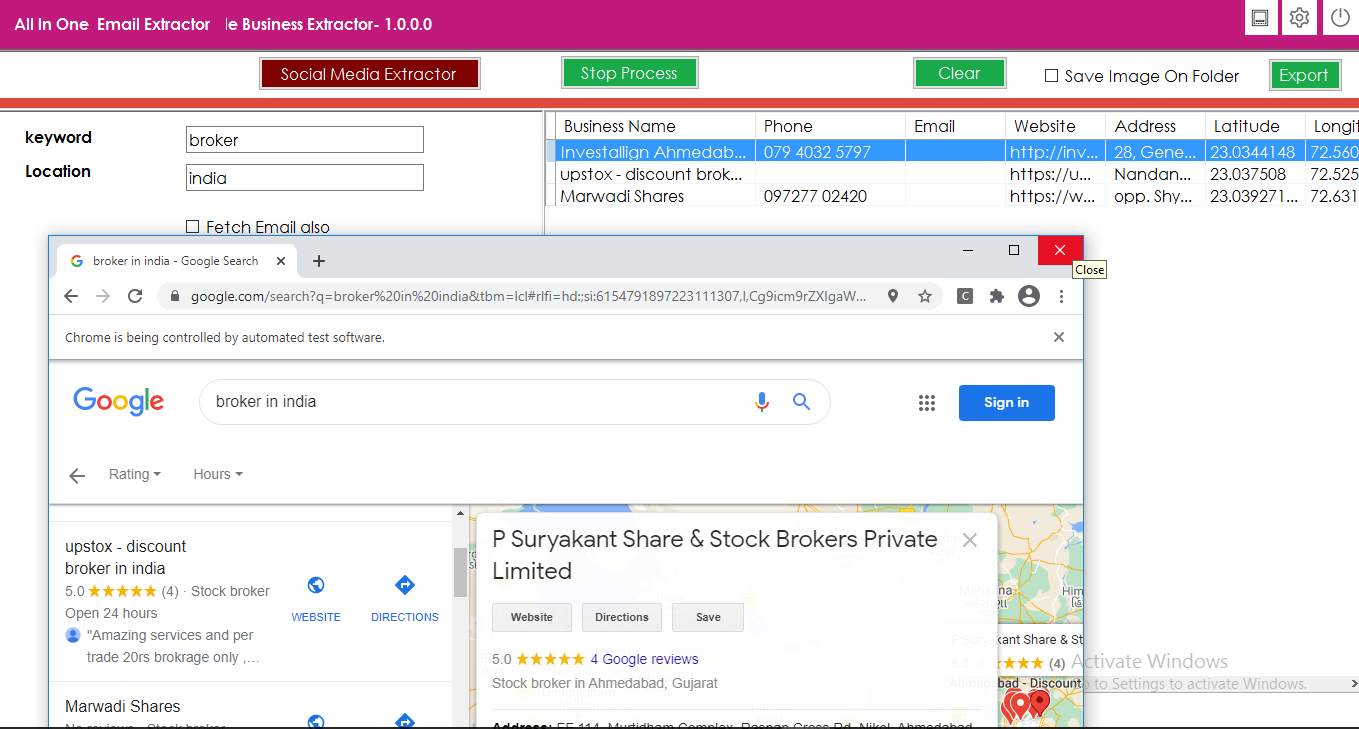Open the Google apps grid

pyautogui.click(x=927, y=403)
